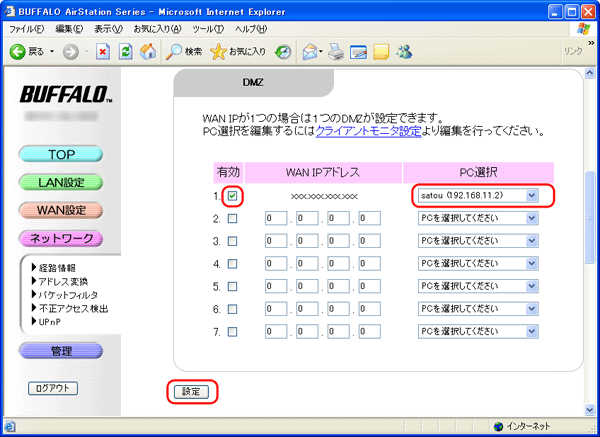The width and height of the screenshot is (600, 437).
Task: Click first octet field in row 2
Action: coord(276,218)
